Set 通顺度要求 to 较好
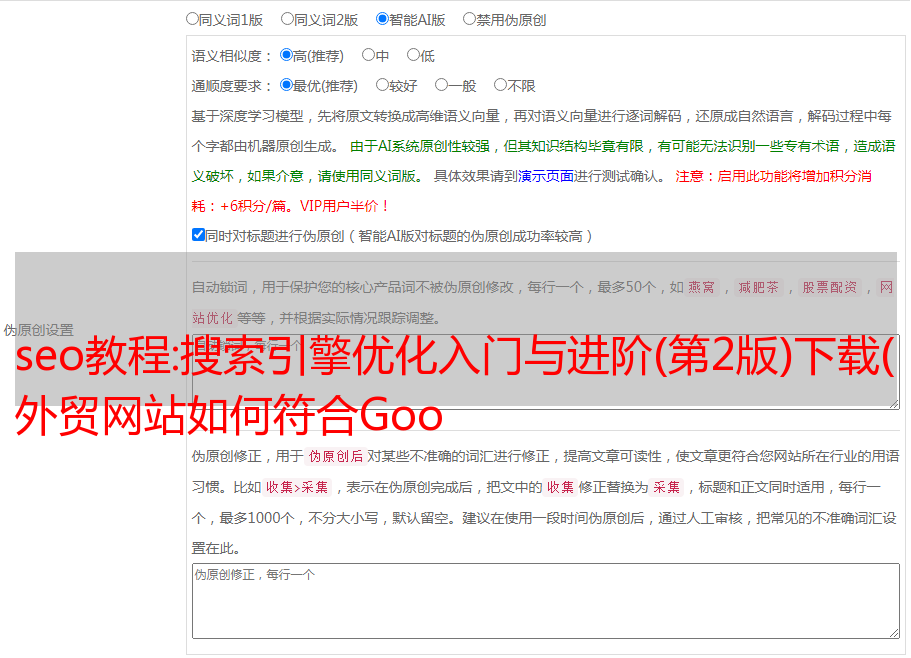The height and width of the screenshot is (658, 911). 382,85
